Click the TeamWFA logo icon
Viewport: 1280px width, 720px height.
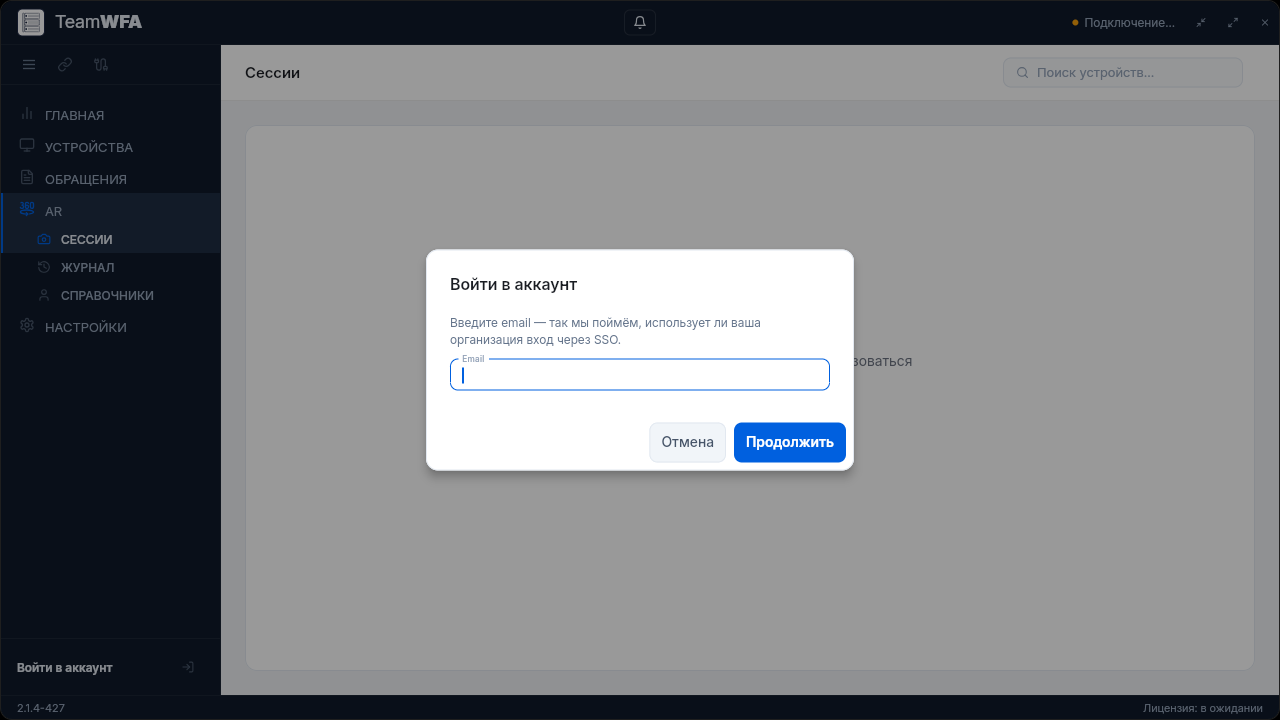click(x=31, y=22)
